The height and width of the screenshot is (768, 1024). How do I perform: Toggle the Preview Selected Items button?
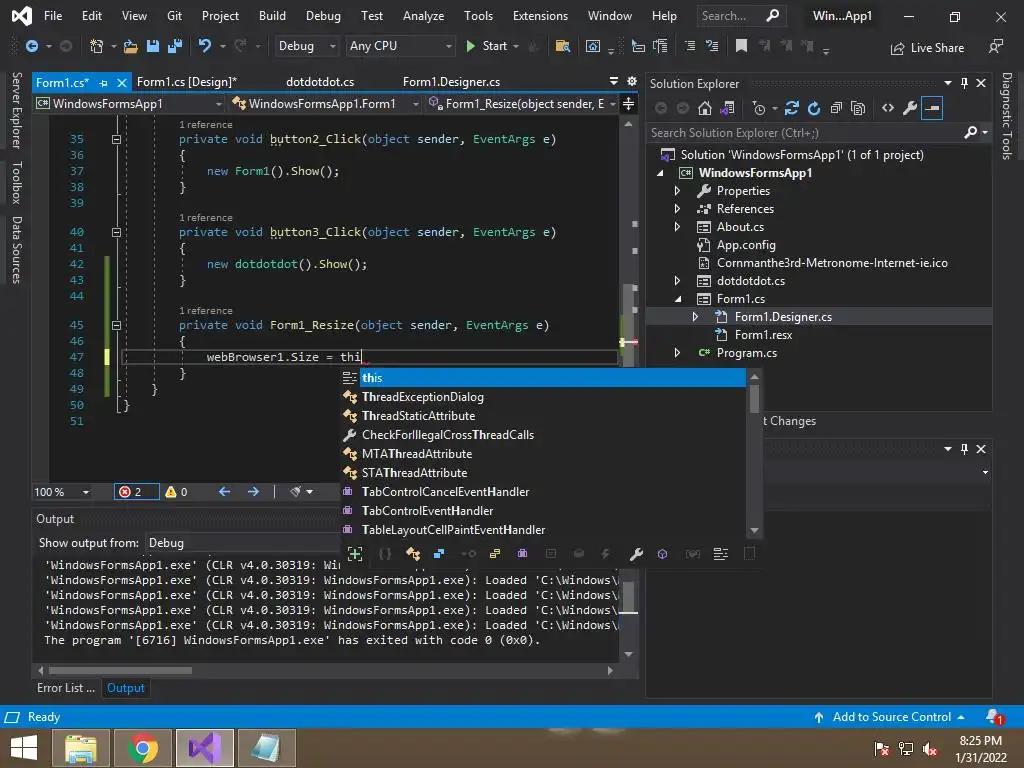pos(932,108)
